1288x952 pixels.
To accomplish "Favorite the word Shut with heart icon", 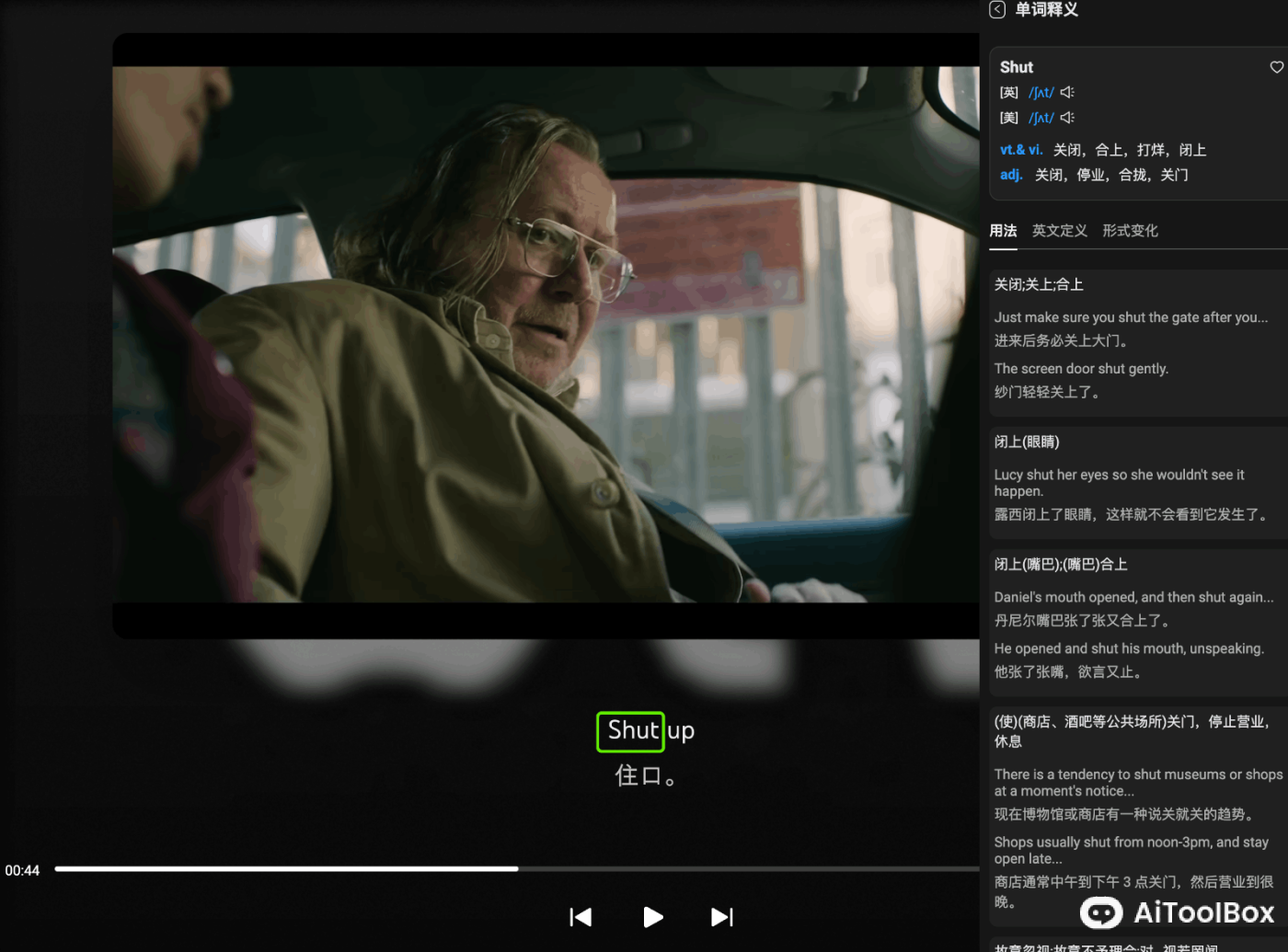I will point(1276,67).
